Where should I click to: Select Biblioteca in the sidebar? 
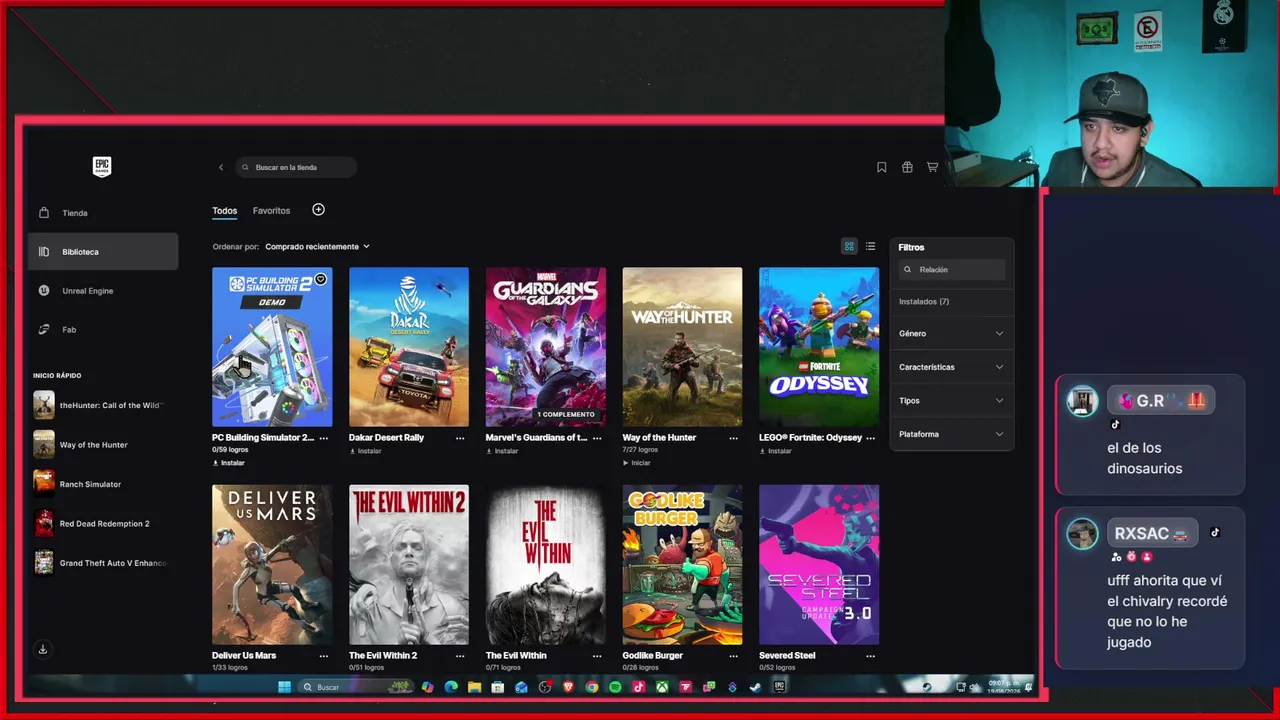(103, 252)
